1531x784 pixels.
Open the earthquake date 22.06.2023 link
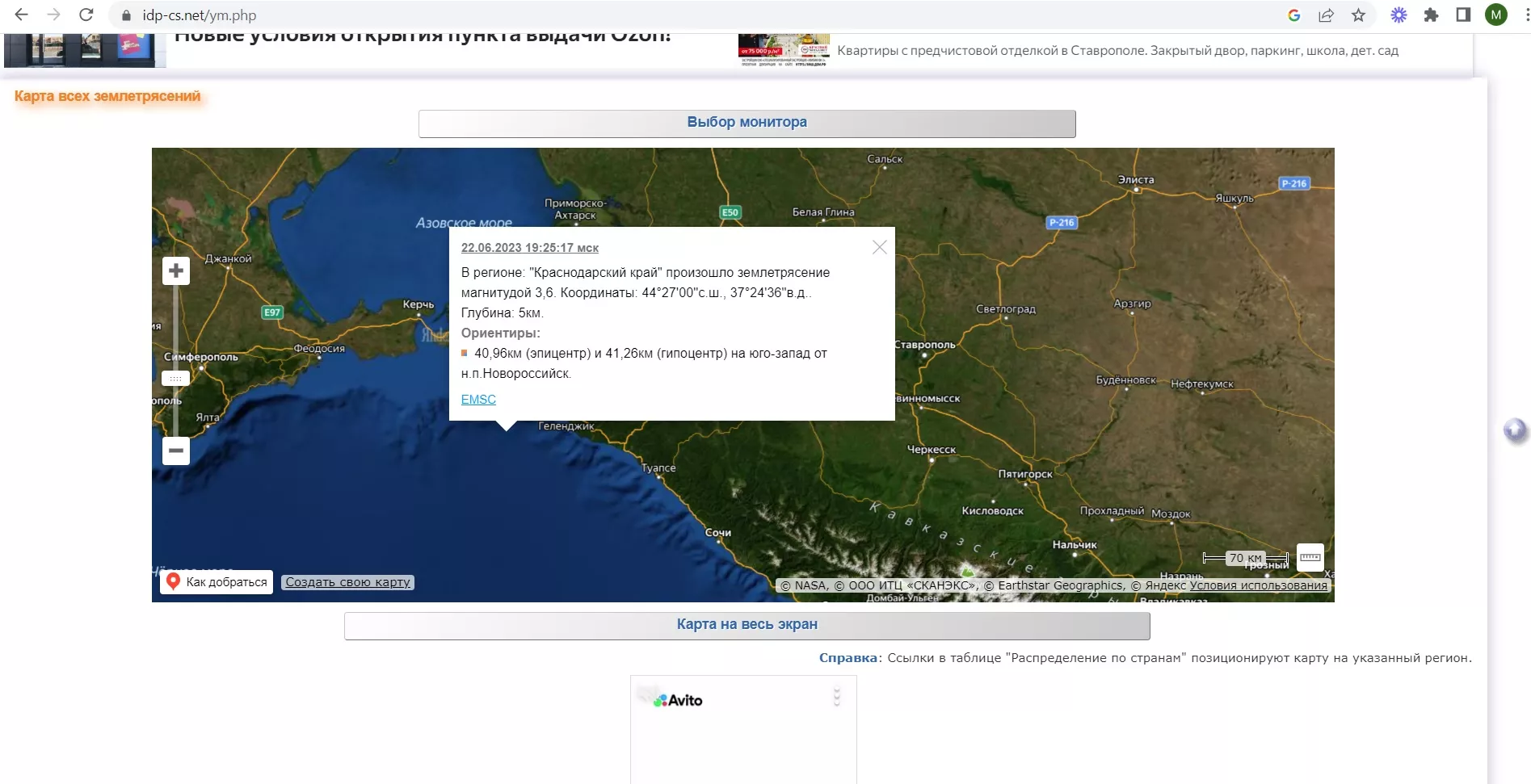529,248
